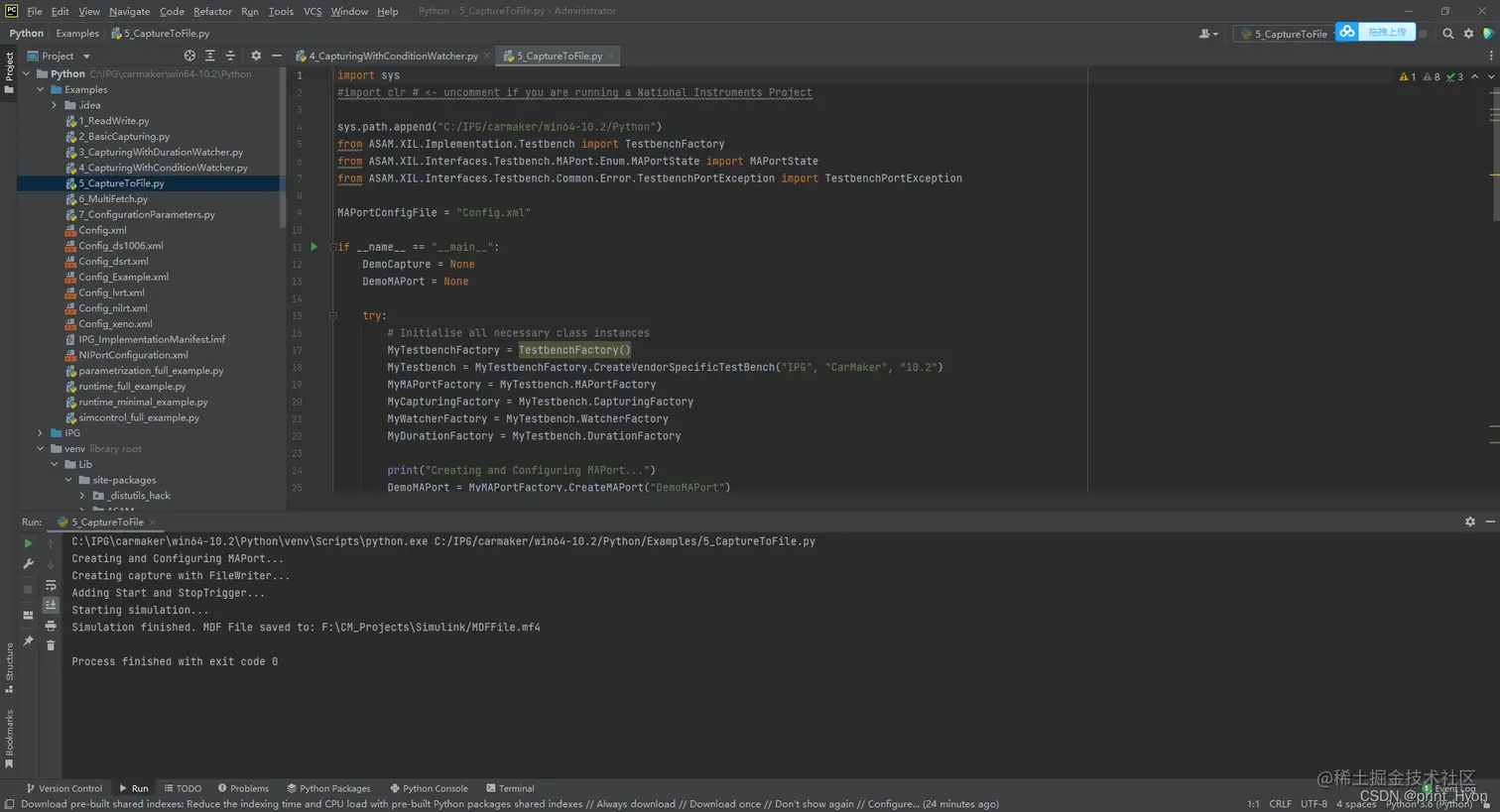The height and width of the screenshot is (812, 1500).
Task: Switch to the 4_CapturingWithConditionWatcher.py tab
Action: point(393,56)
